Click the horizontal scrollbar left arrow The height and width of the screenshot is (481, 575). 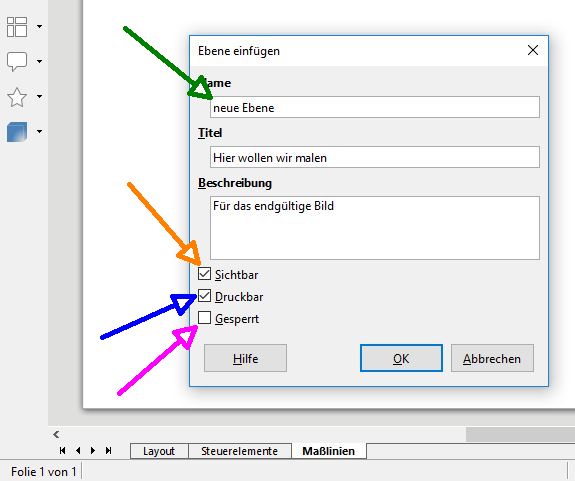coord(56,434)
